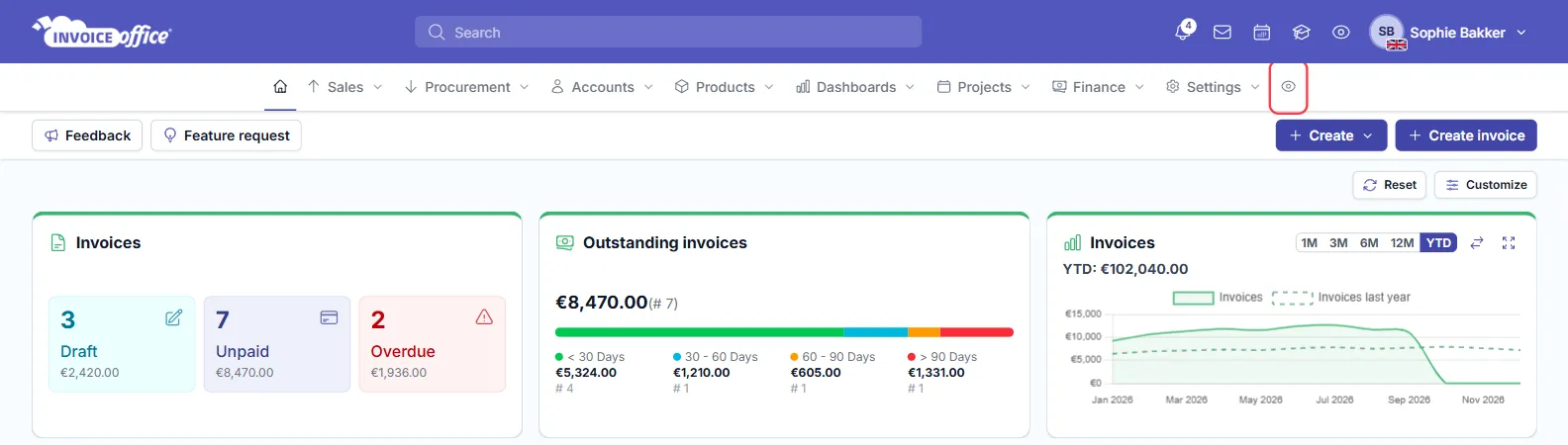Screen dimensions: 1568x445
Task: Toggle the eye icon after Settings menu
Action: (x=1288, y=87)
